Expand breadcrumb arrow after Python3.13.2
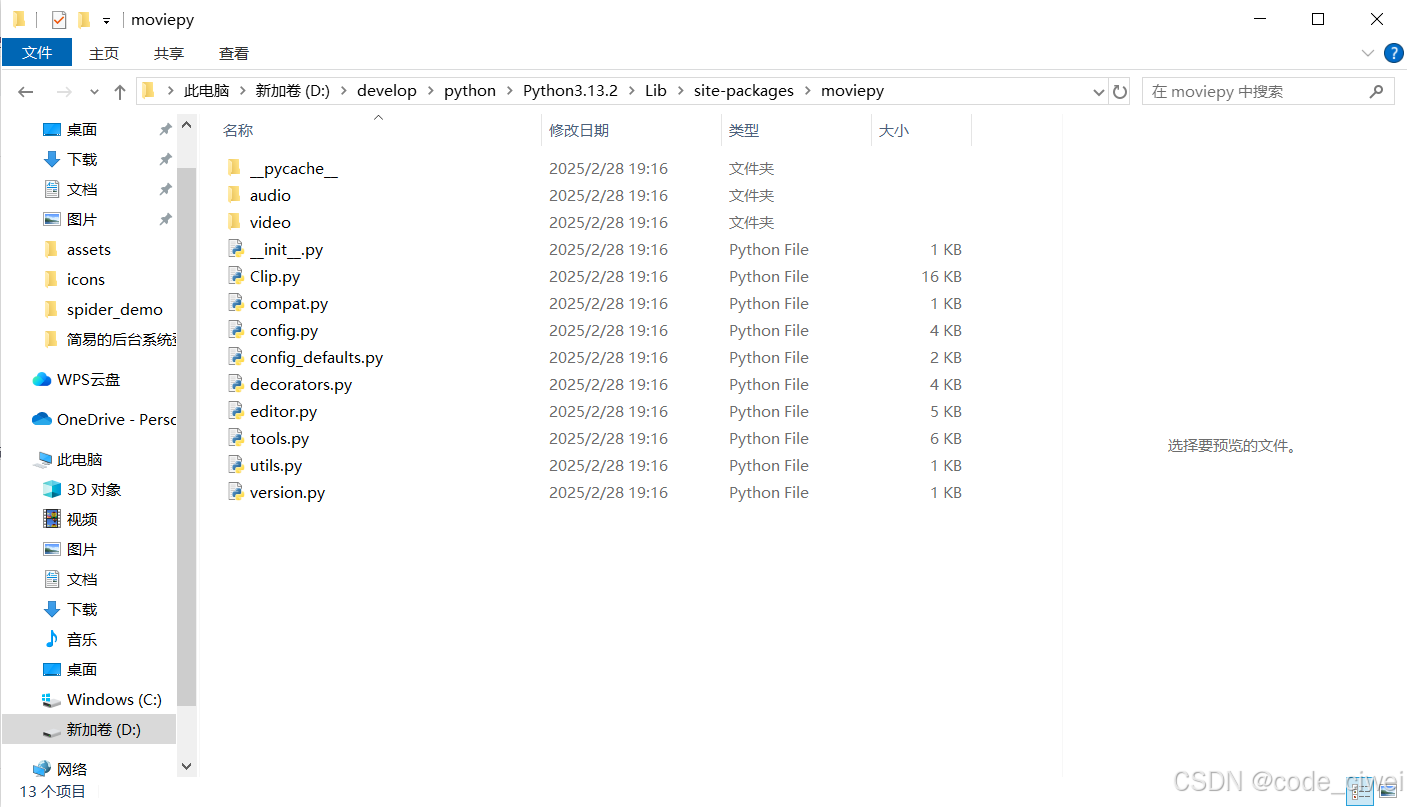 coord(631,90)
